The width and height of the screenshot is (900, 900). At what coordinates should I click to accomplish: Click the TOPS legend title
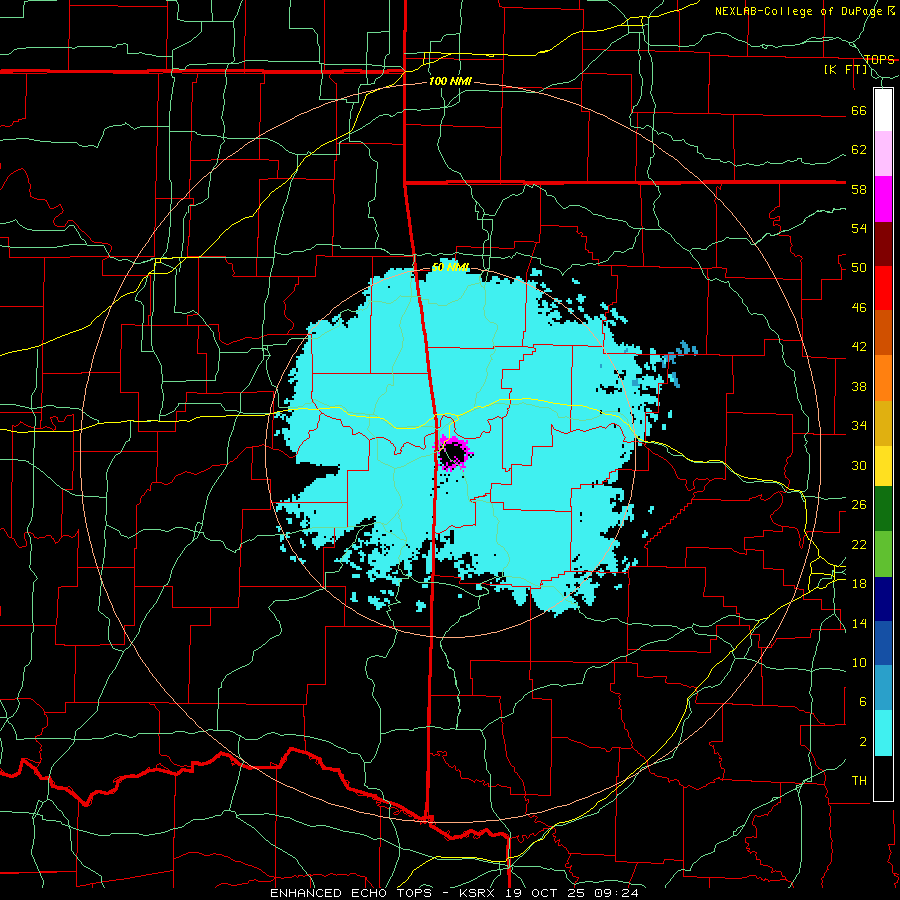(879, 60)
